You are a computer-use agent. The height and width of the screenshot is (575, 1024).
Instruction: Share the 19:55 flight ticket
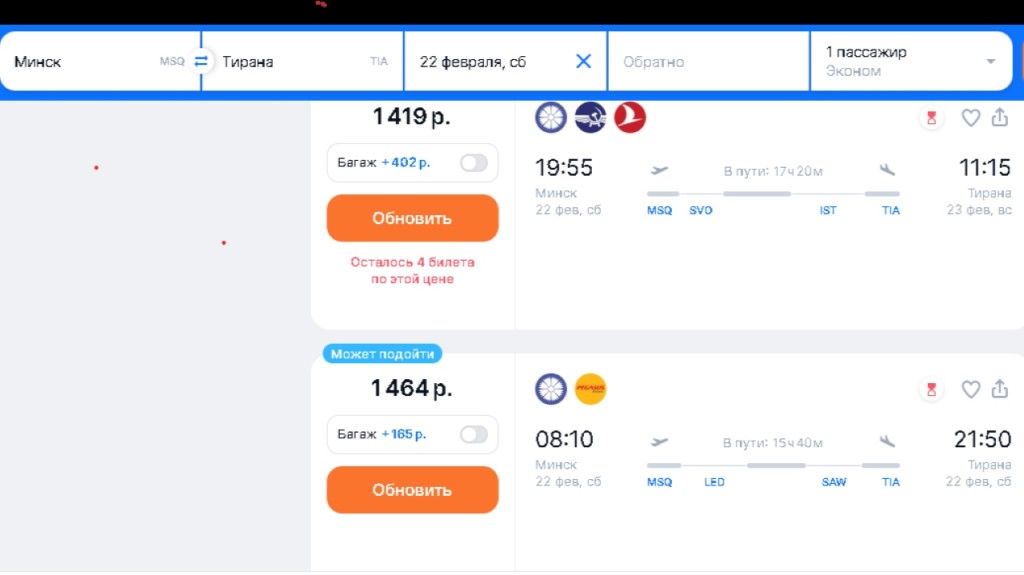pos(999,118)
